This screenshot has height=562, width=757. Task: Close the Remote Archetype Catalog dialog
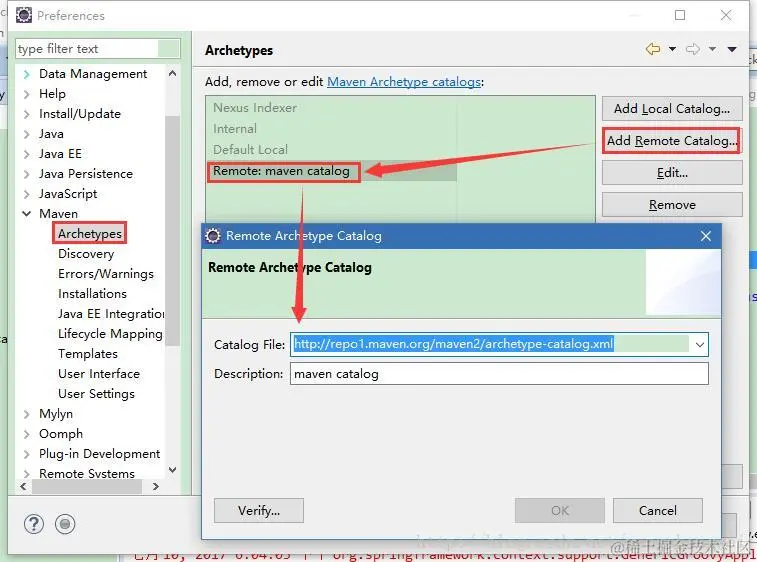[706, 236]
